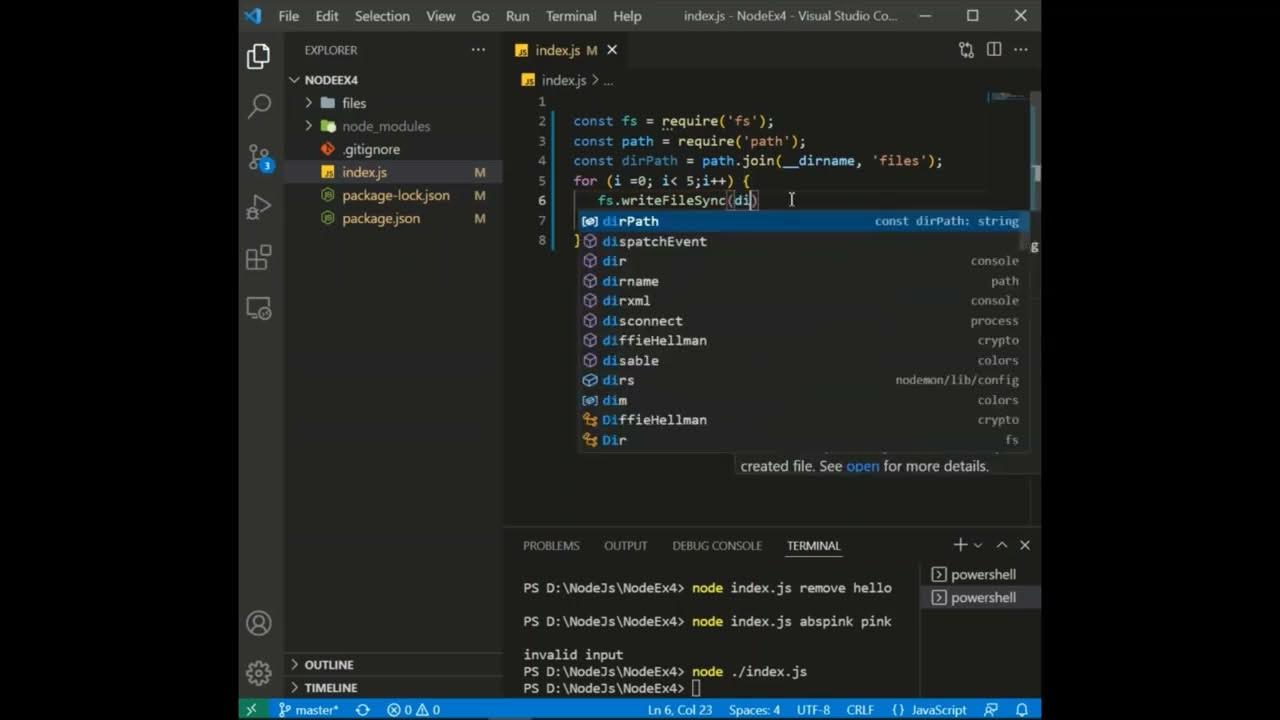
Task: Close the terminal panel
Action: 1025,545
